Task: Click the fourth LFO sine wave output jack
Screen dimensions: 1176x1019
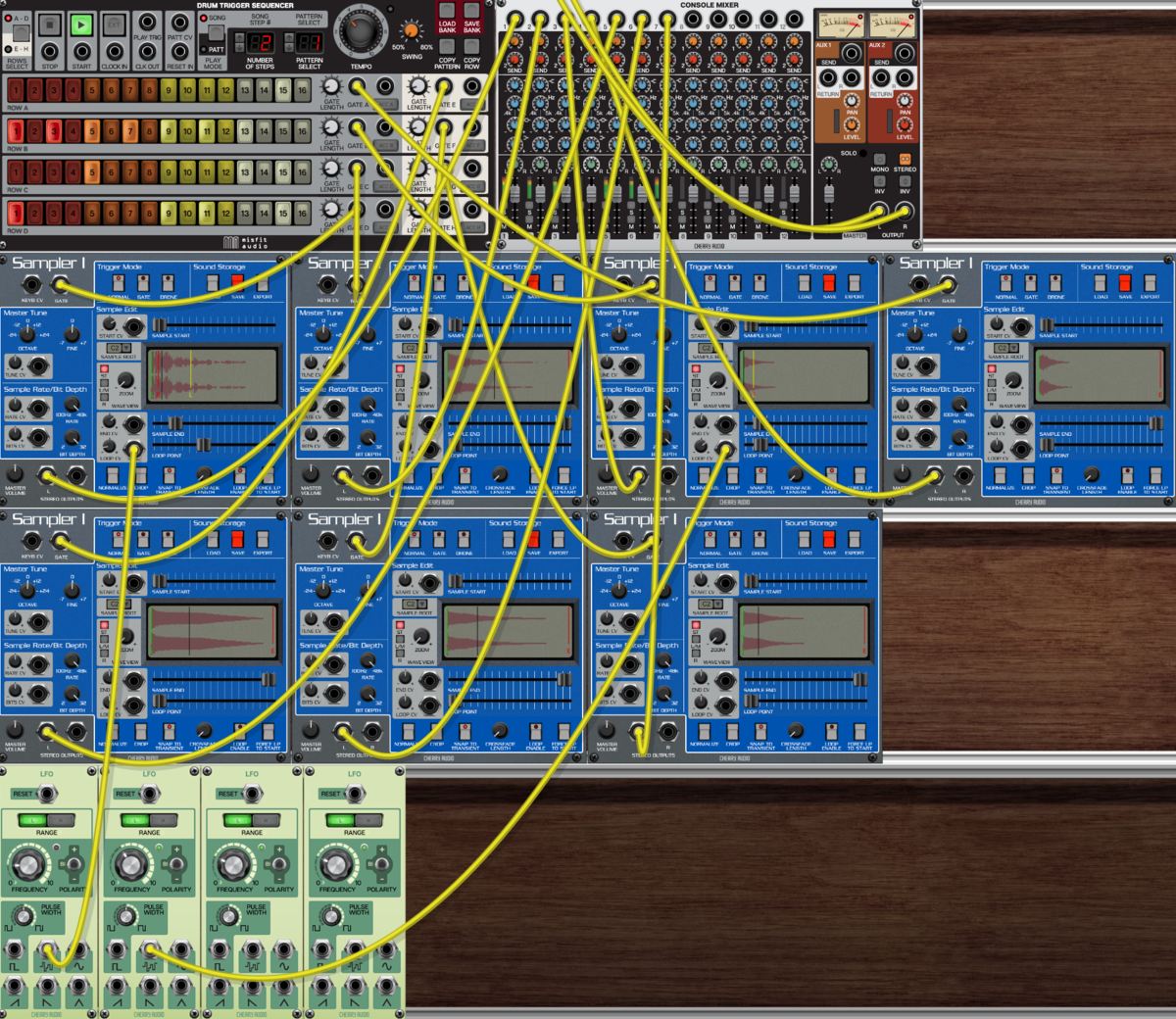Action: 385,948
